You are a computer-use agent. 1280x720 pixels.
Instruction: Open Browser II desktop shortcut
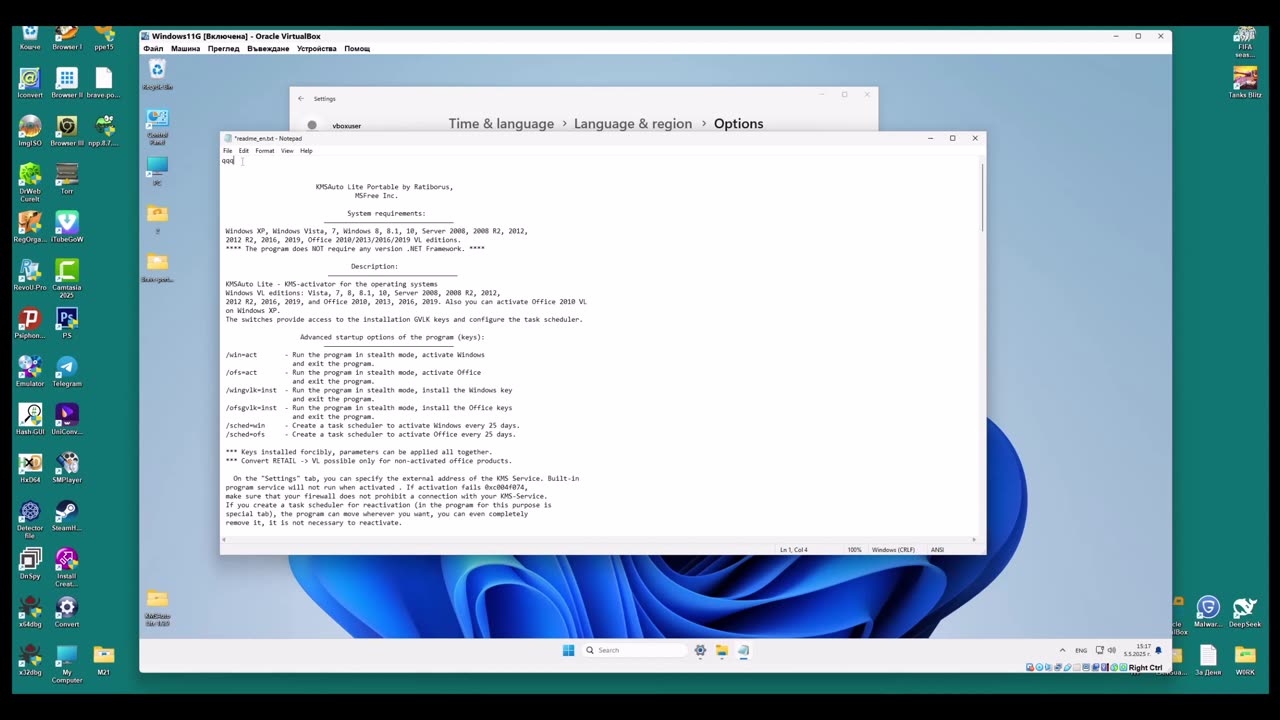click(x=67, y=83)
